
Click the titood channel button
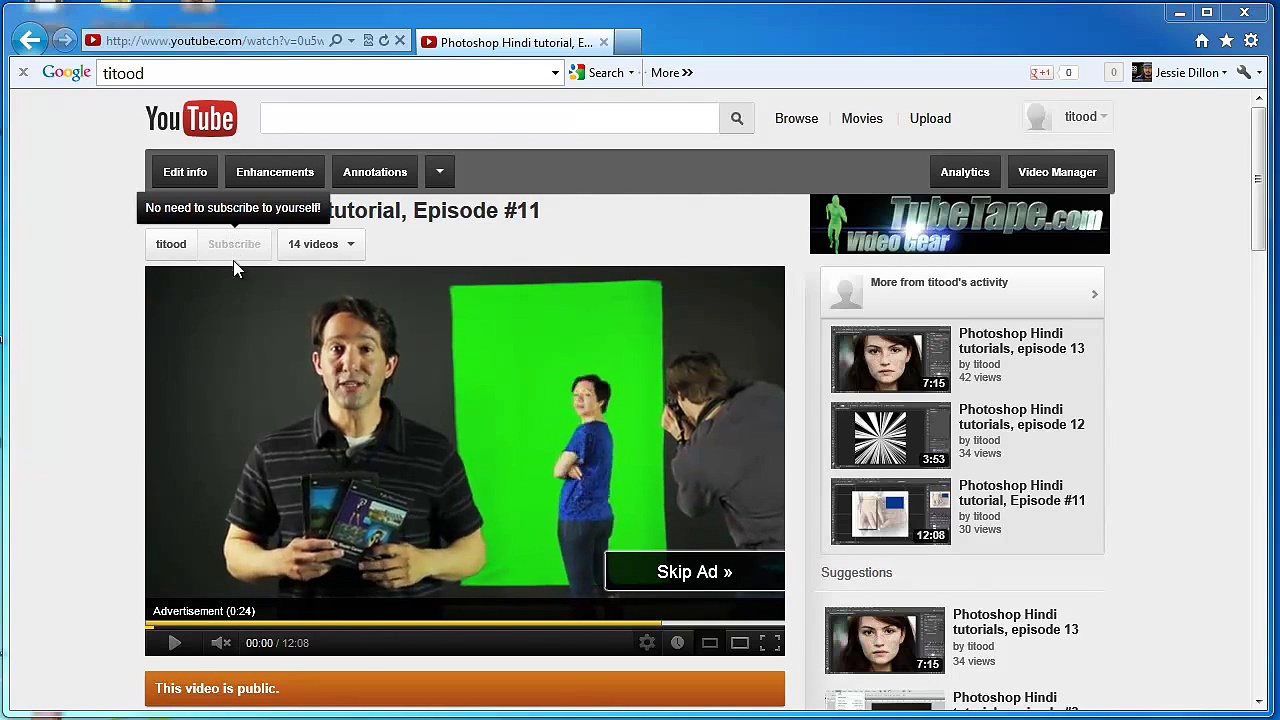(x=171, y=244)
